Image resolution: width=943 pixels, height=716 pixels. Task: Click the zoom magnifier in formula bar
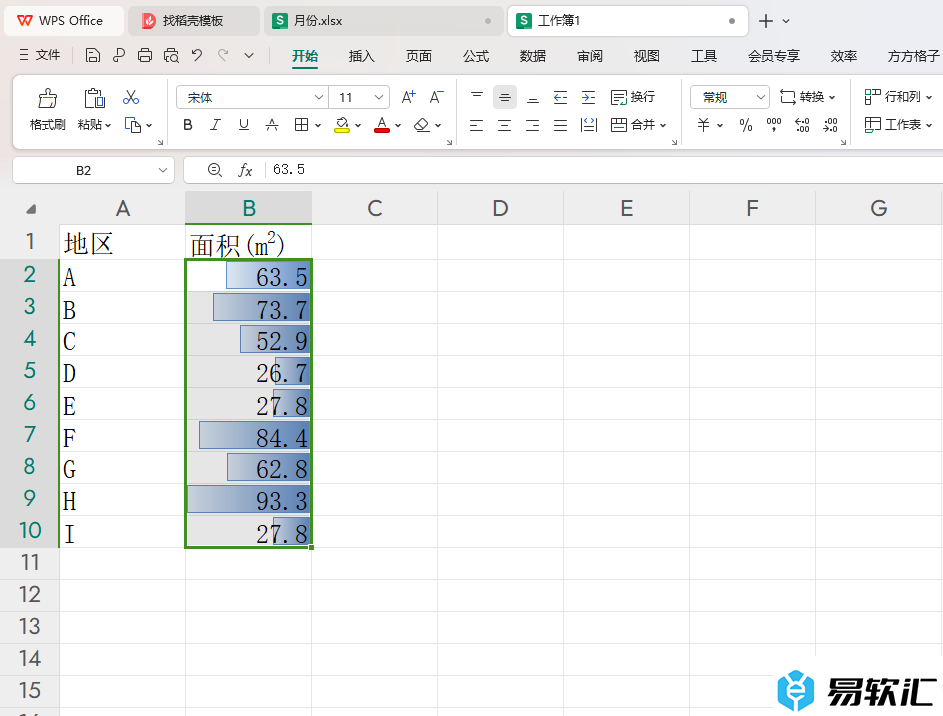(215, 170)
